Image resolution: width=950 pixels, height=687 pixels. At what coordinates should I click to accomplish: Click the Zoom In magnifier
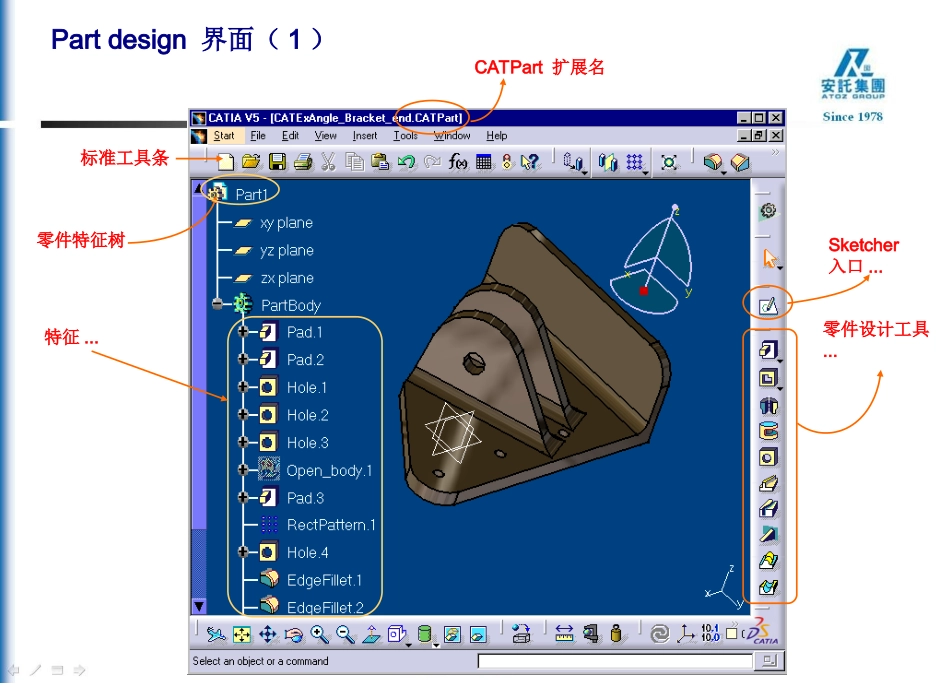point(319,634)
